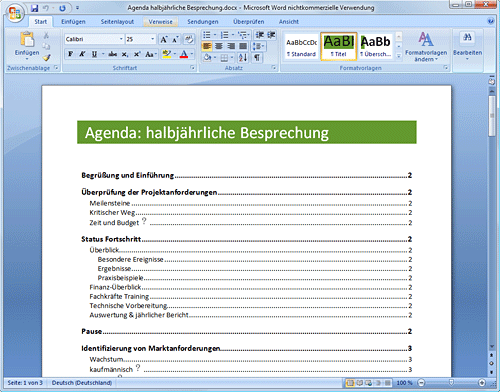Switch to full screen reading view

(359, 383)
